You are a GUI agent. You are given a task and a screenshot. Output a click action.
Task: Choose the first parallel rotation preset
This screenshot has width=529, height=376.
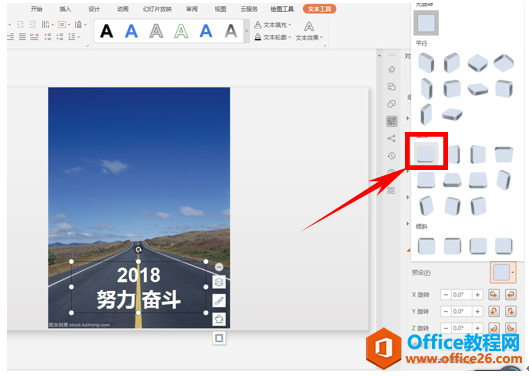(x=426, y=63)
